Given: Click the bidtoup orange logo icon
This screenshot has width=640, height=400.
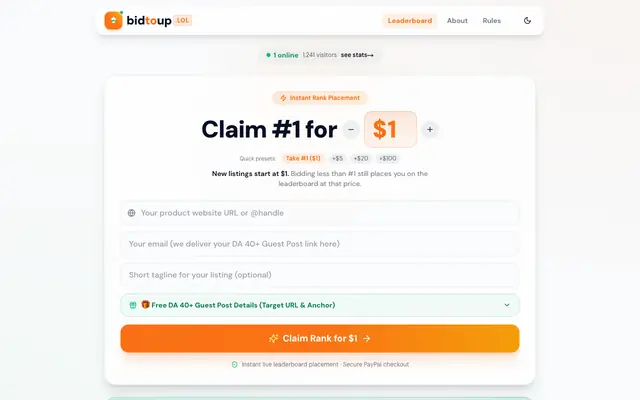Looking at the screenshot, I should 113,20.
